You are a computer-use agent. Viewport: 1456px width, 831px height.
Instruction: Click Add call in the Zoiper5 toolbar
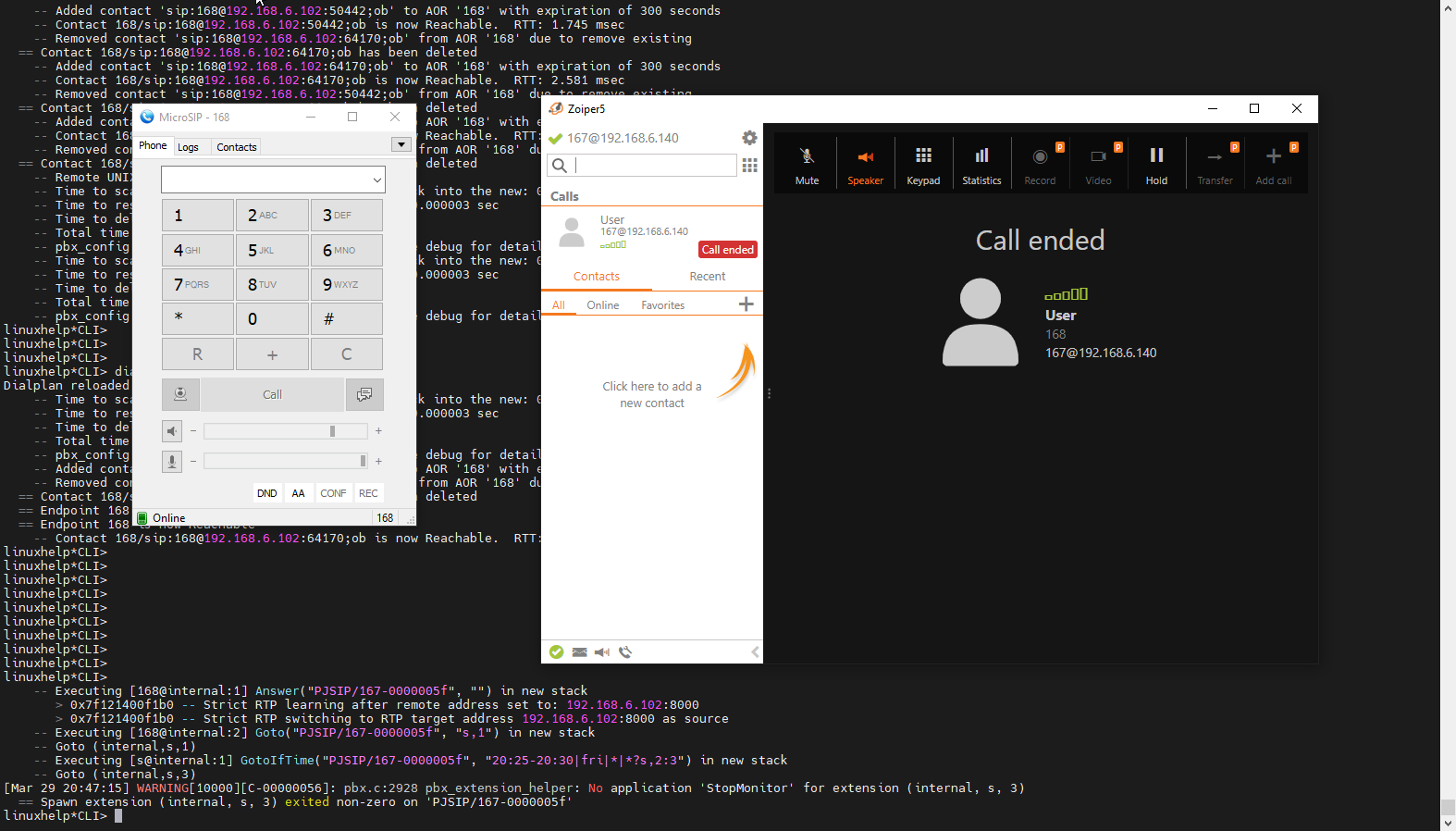click(x=1274, y=165)
